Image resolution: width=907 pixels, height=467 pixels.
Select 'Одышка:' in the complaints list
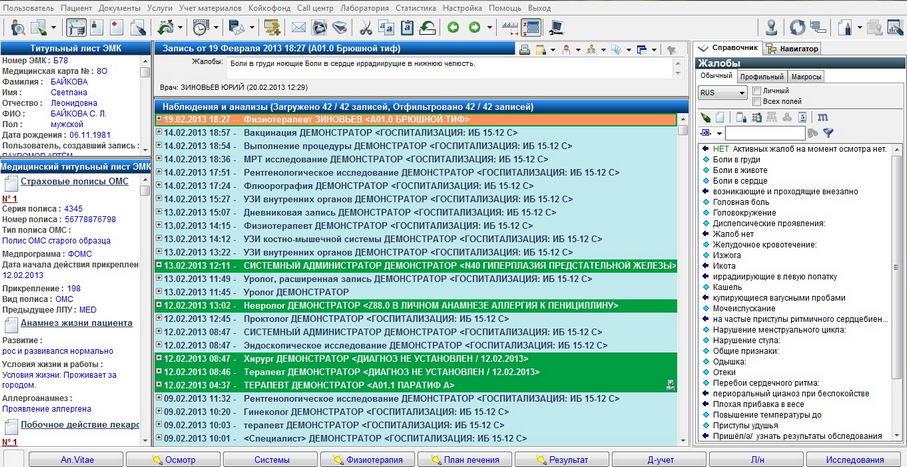(729, 362)
